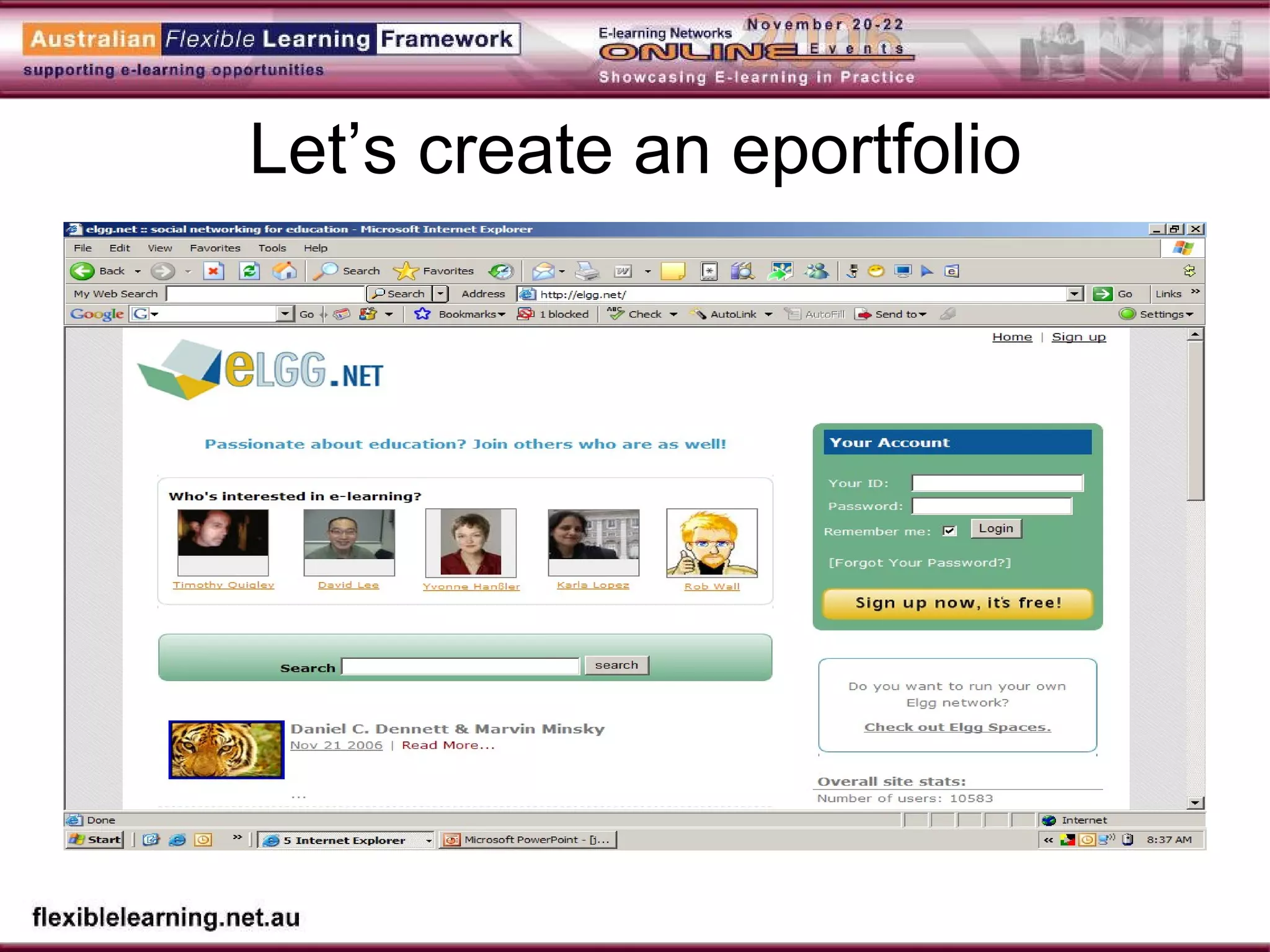Screen dimensions: 1270x952
Task: Click Rob Wall cartoon avatar thumbnail
Action: click(x=712, y=543)
